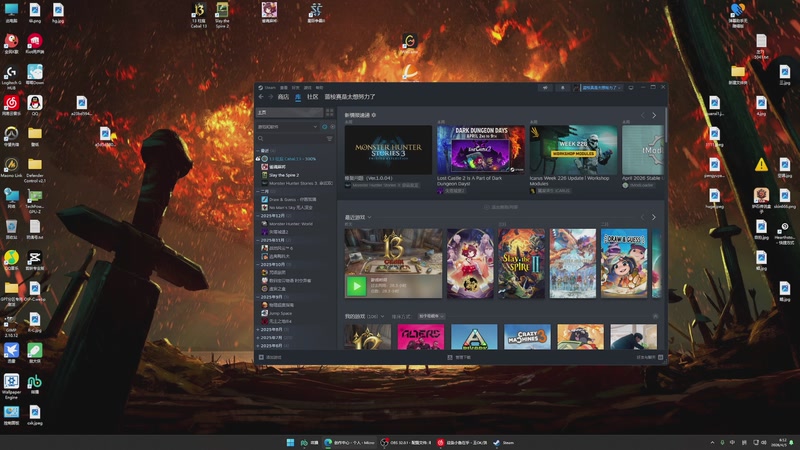The image size is (800, 450).
Task: Open Friends & Chat at bottom right
Action: (x=649, y=357)
